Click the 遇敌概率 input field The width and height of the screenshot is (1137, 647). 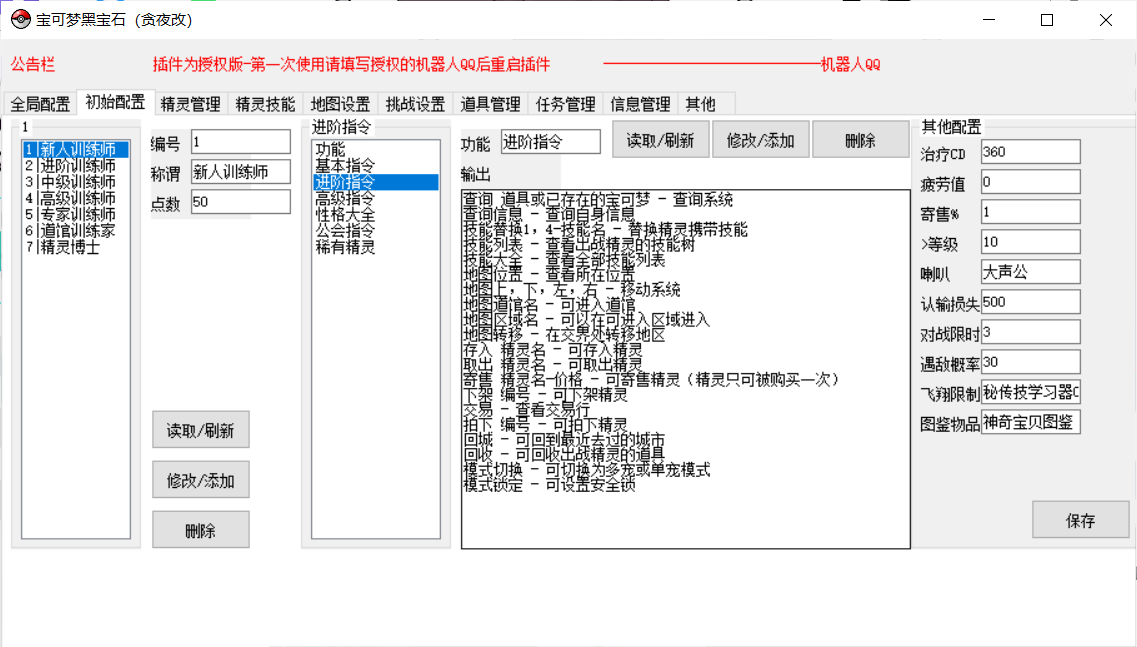coord(1030,362)
